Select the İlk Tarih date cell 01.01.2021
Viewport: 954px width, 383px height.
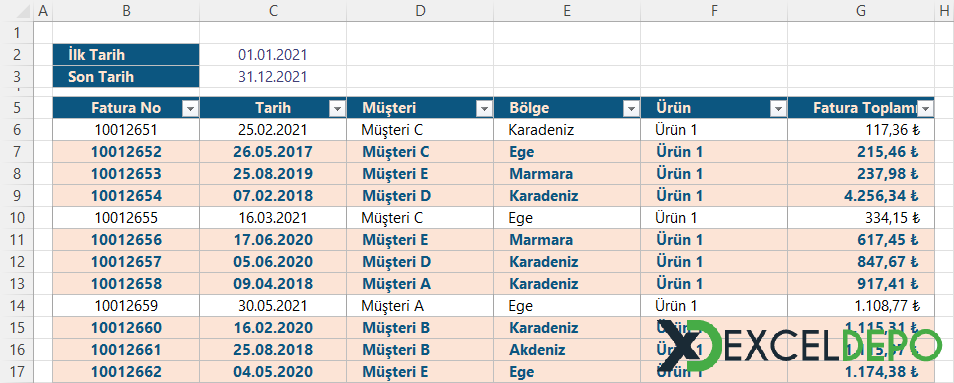(x=273, y=55)
